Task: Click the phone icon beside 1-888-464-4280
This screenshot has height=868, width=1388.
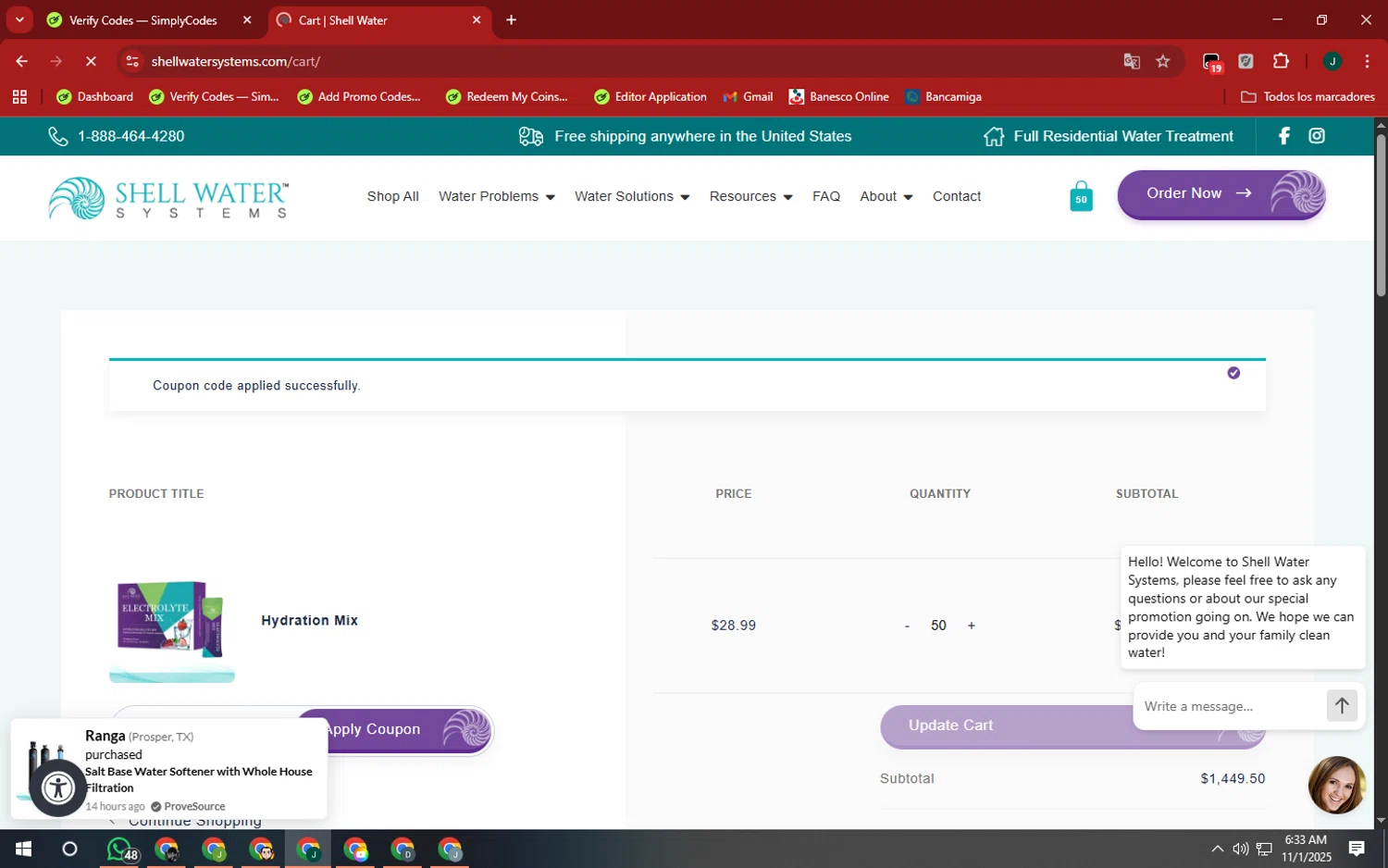Action: tap(58, 137)
